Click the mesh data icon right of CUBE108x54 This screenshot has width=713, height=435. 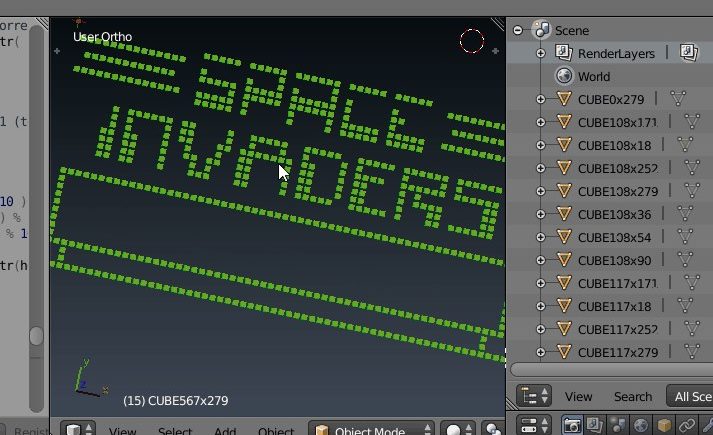coord(685,237)
